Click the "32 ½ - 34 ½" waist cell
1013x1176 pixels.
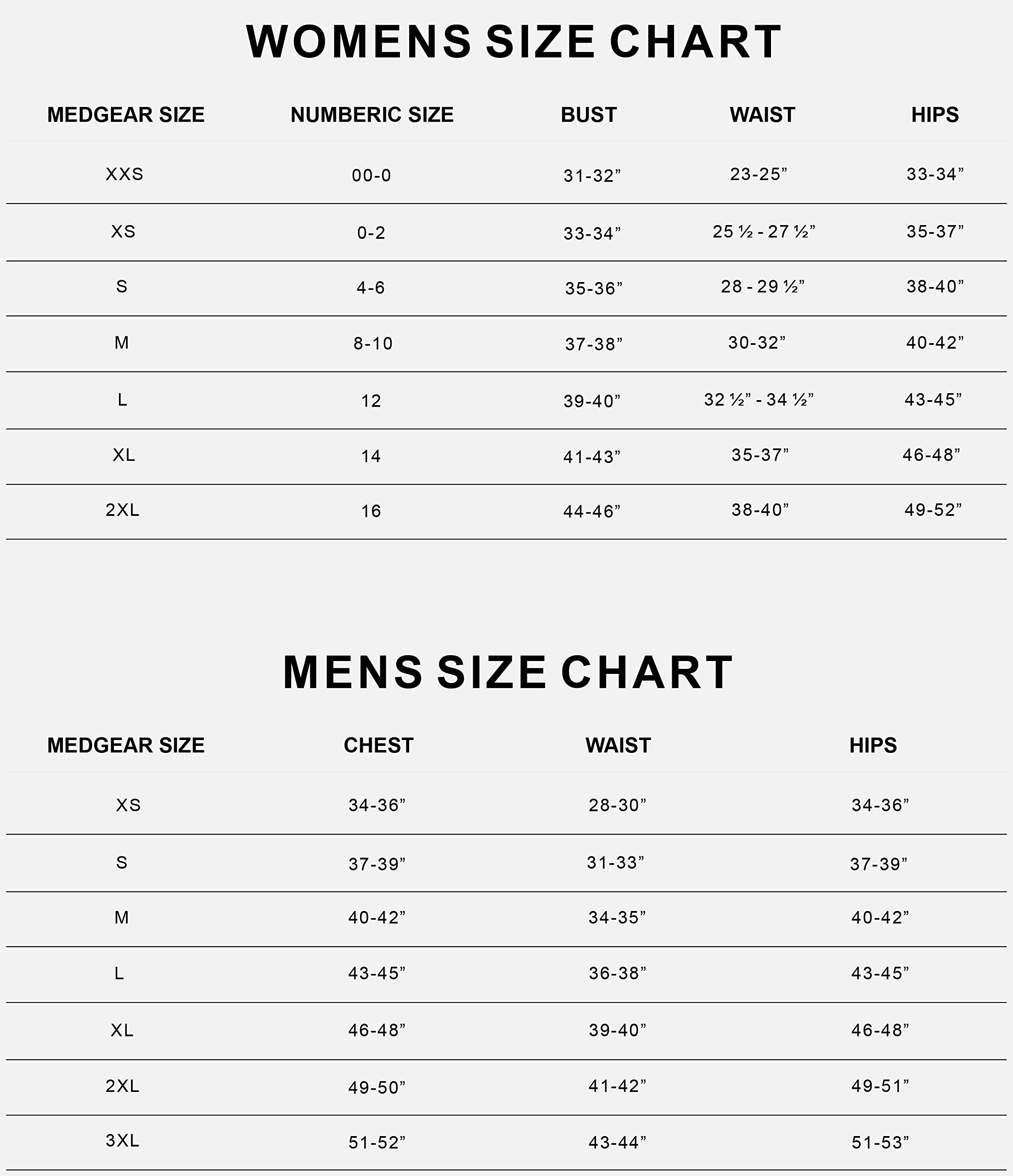pyautogui.click(x=759, y=400)
